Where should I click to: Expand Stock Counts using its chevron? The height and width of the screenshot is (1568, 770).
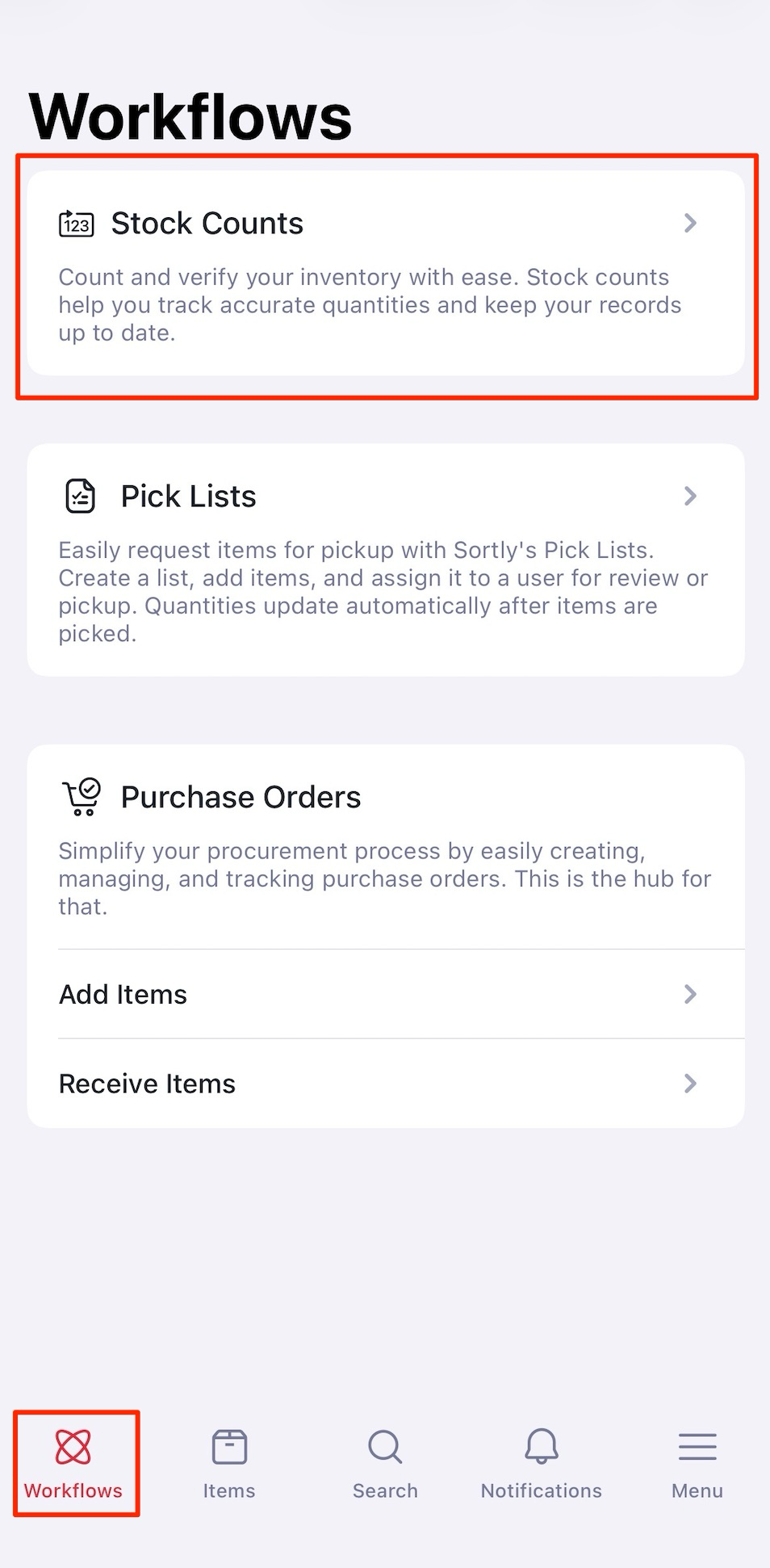click(x=690, y=223)
